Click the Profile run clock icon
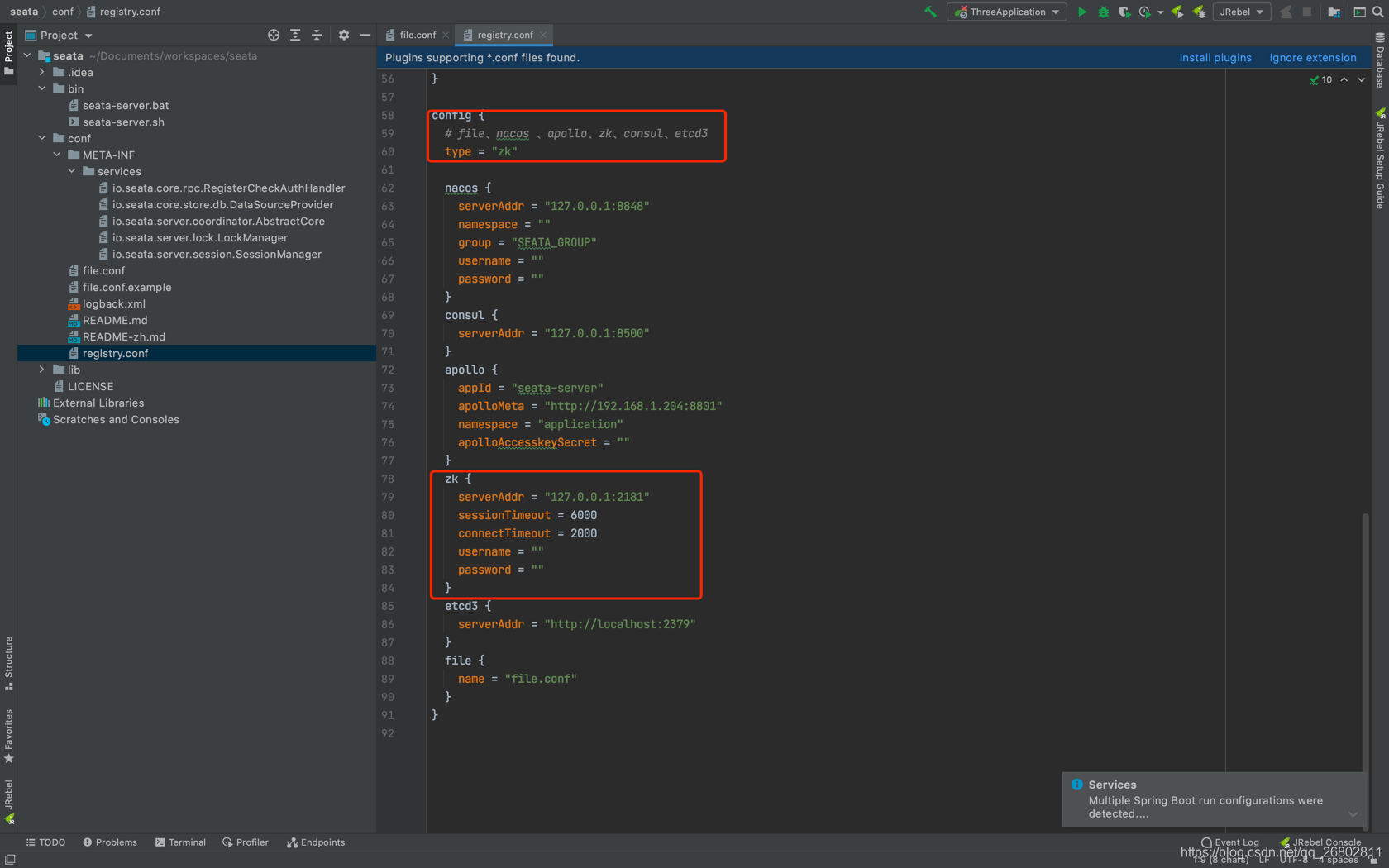 (1144, 12)
